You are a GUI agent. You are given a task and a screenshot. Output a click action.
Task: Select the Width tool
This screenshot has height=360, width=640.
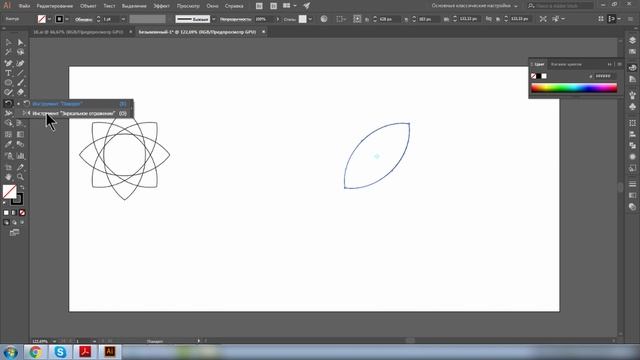coord(8,113)
